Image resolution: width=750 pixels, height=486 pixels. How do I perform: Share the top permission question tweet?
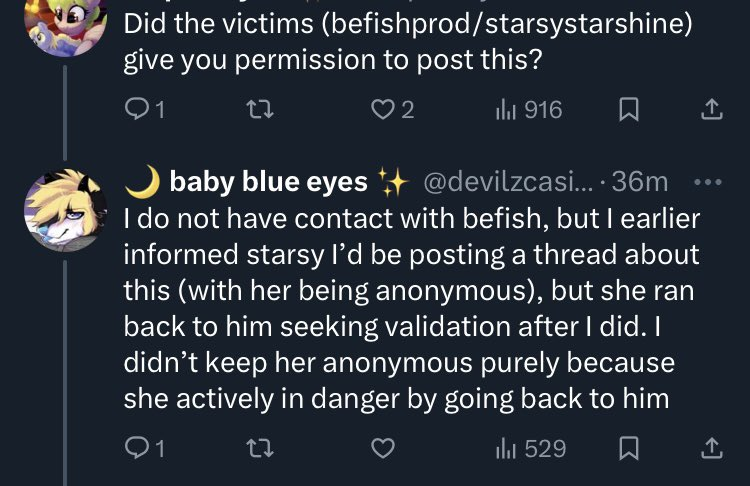(x=711, y=110)
